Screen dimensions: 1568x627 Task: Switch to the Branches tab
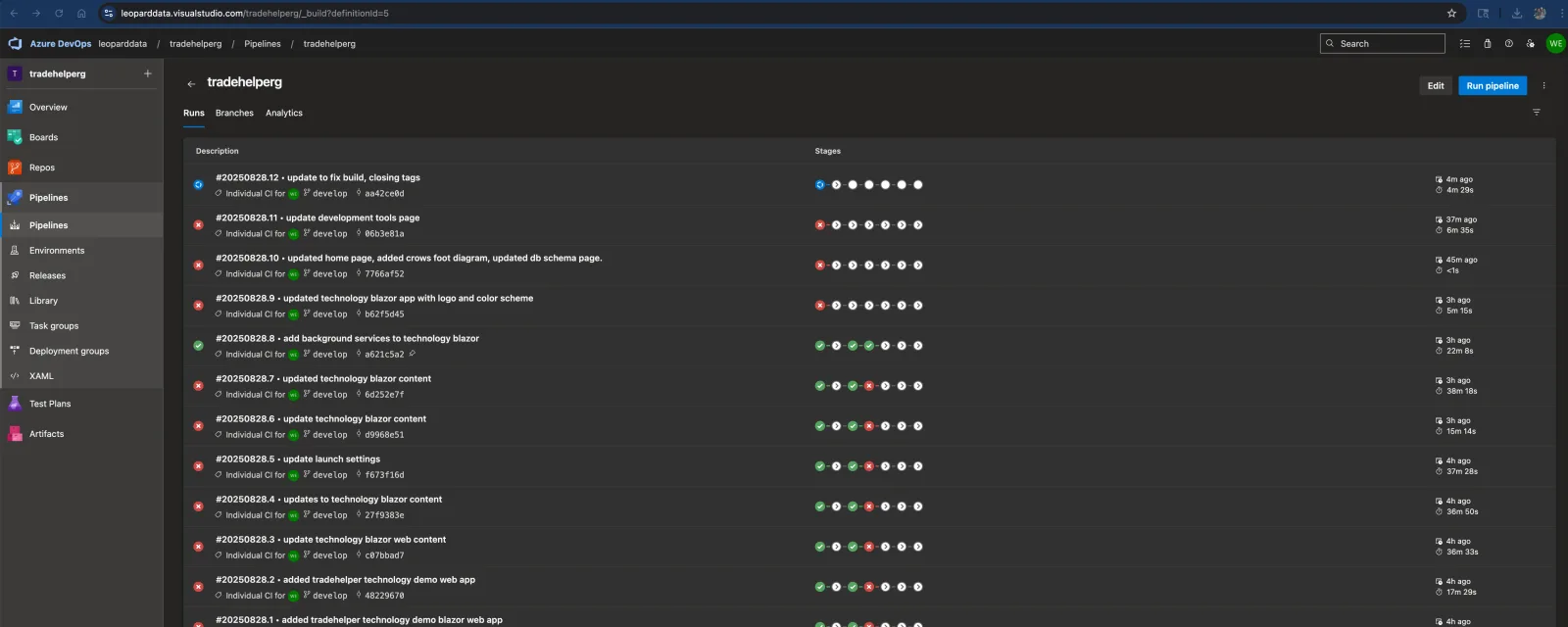(x=234, y=113)
